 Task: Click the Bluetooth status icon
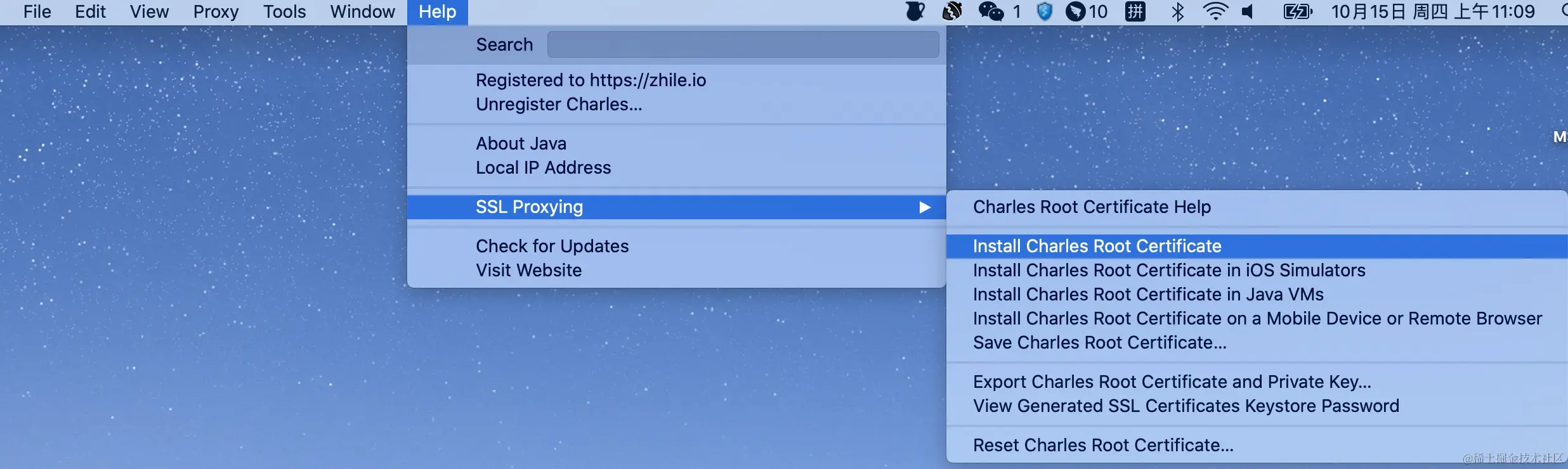pos(1177,11)
